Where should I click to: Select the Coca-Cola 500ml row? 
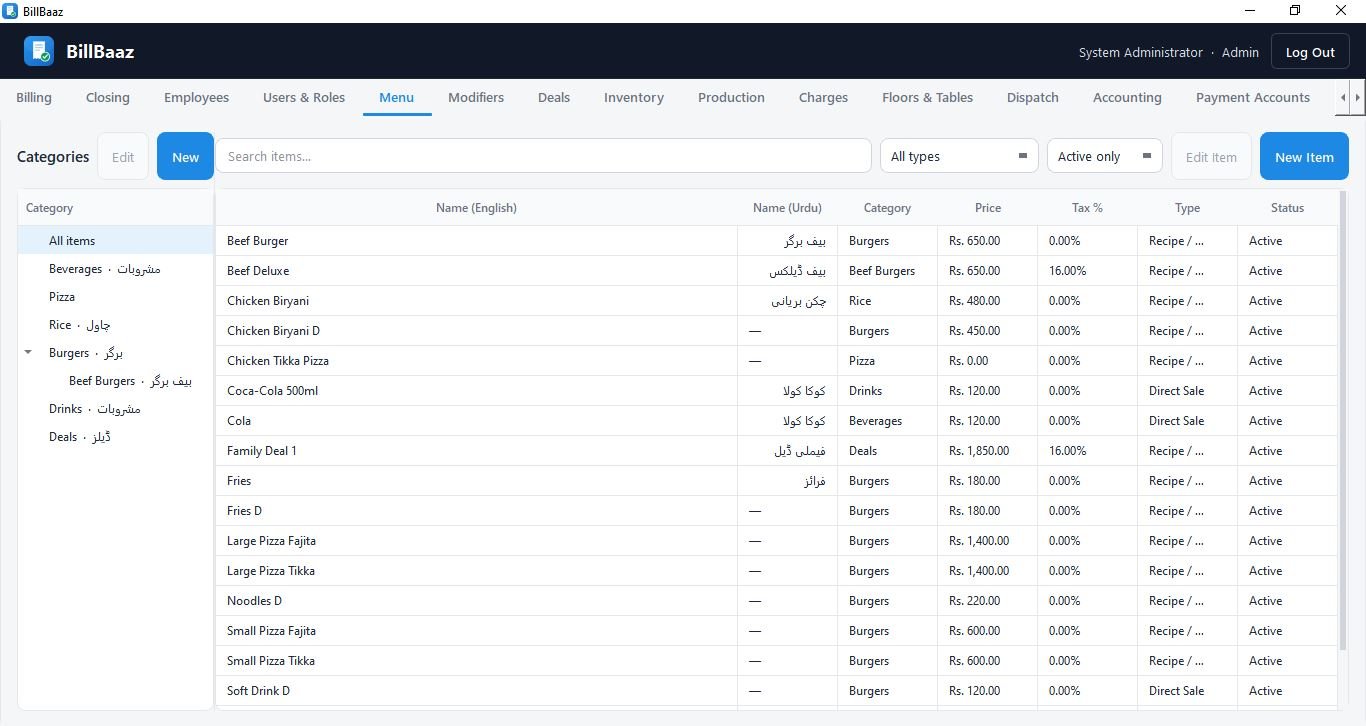pos(777,391)
